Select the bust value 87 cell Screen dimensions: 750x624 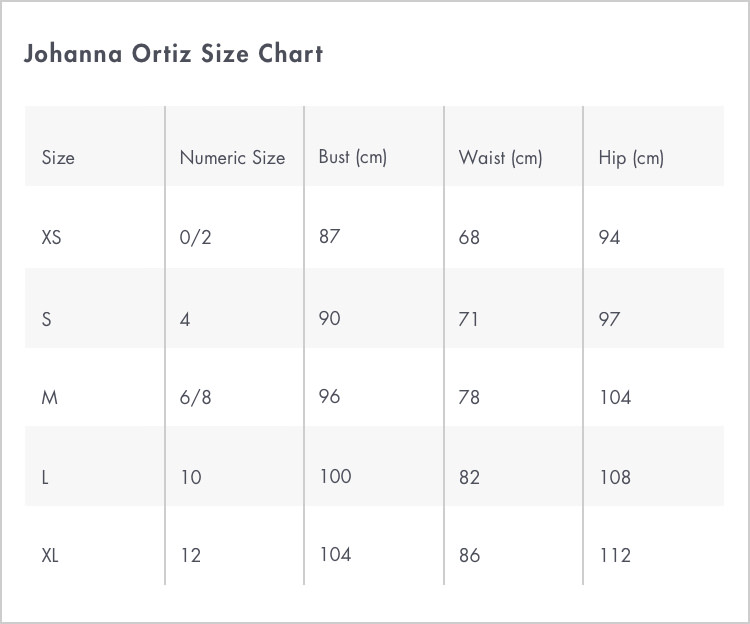(x=330, y=236)
